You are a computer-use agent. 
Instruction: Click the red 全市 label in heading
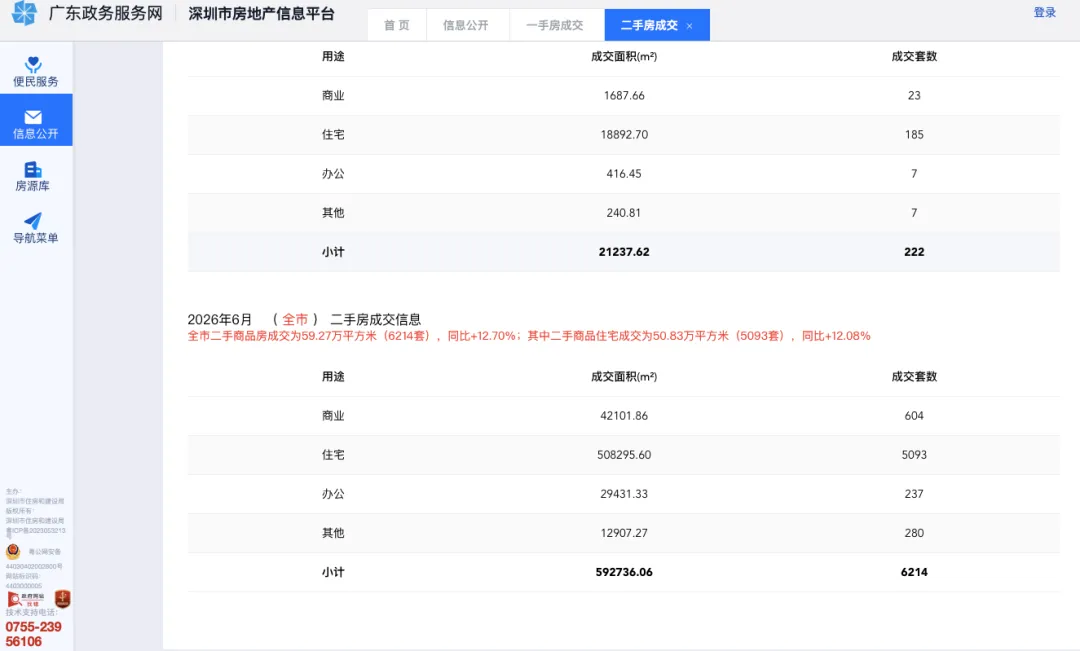(295, 320)
